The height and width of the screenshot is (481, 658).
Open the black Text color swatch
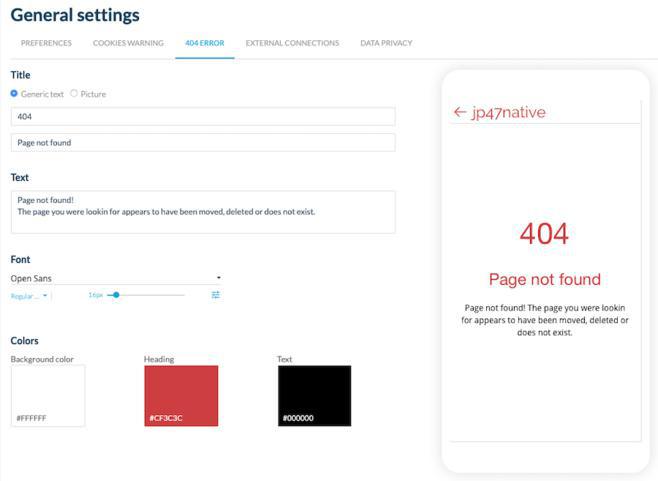click(314, 395)
